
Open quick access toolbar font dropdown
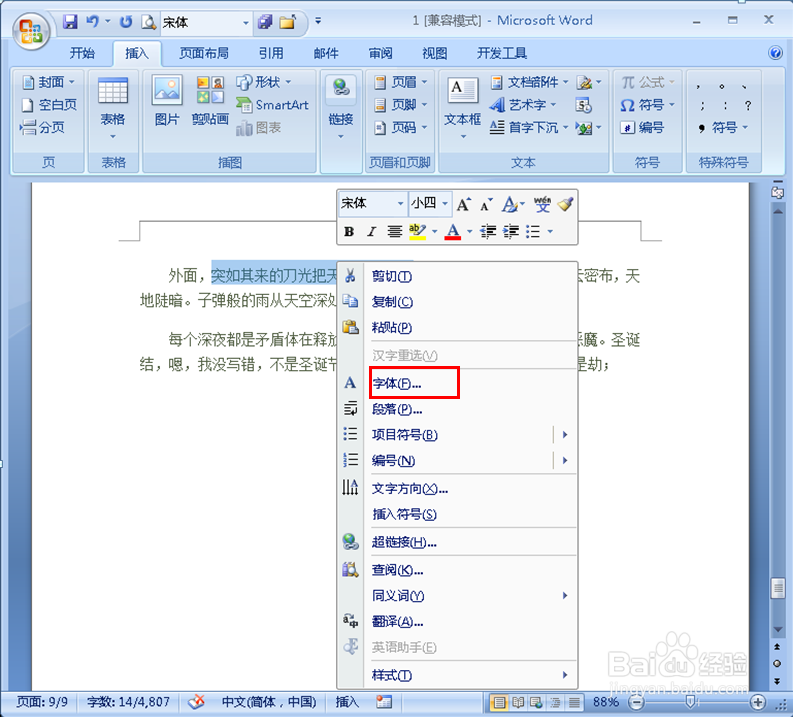click(x=246, y=23)
